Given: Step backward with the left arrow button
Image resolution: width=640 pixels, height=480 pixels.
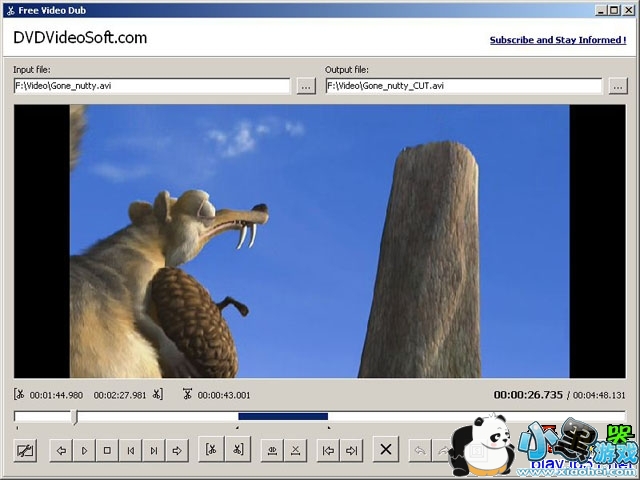Looking at the screenshot, I should 61,451.
